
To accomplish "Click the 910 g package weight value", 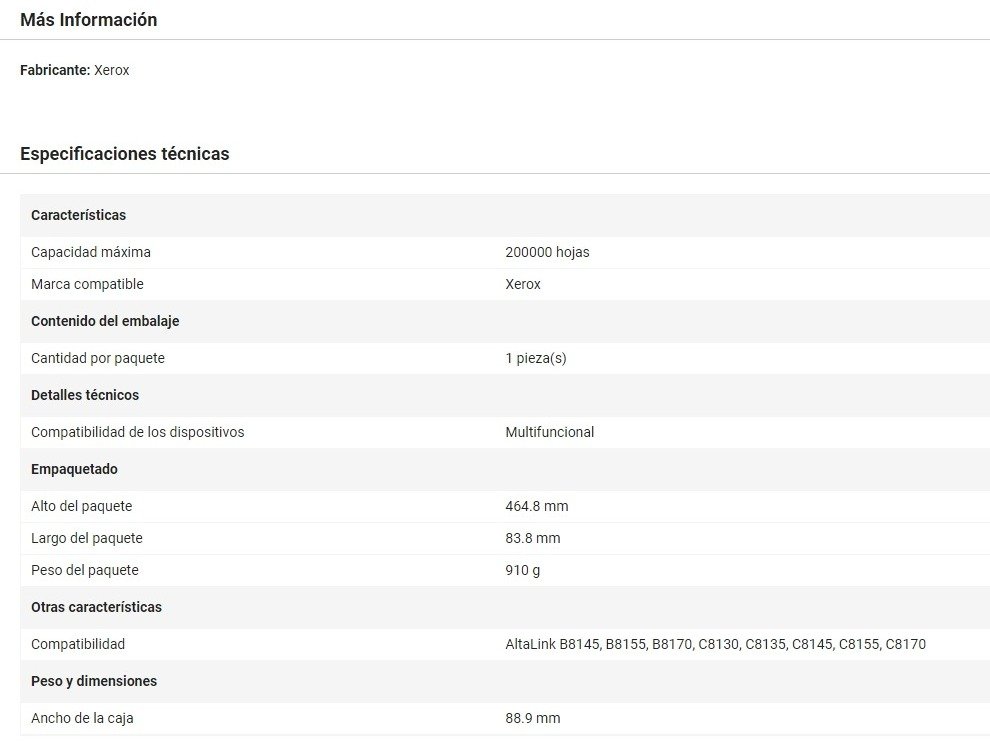I will [x=523, y=570].
